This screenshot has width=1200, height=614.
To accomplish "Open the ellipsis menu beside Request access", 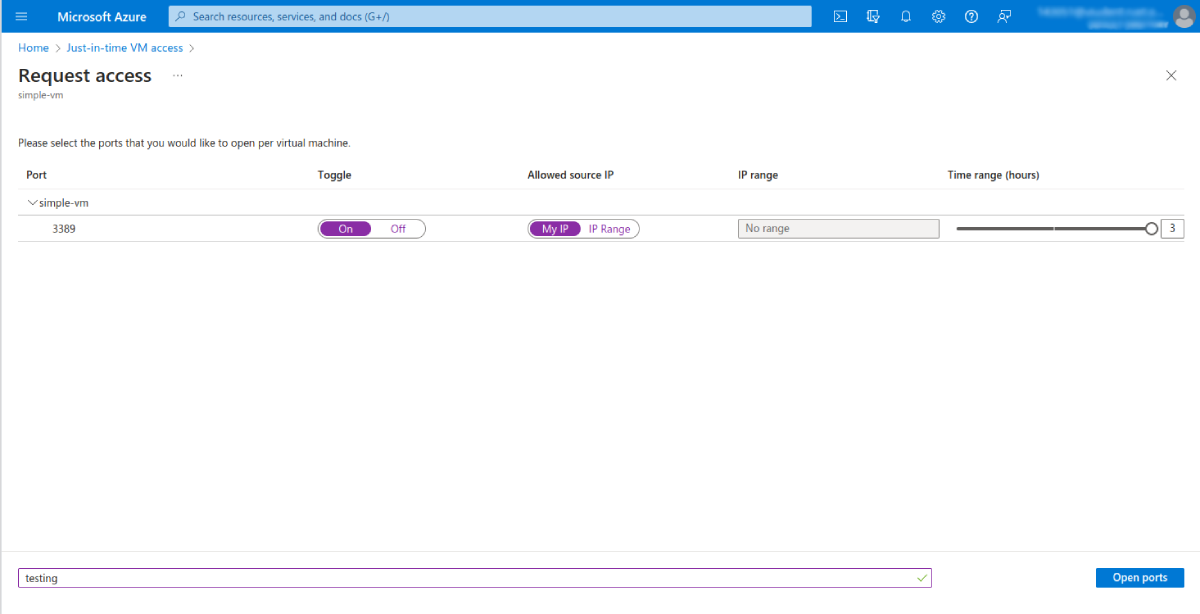I will click(x=177, y=75).
